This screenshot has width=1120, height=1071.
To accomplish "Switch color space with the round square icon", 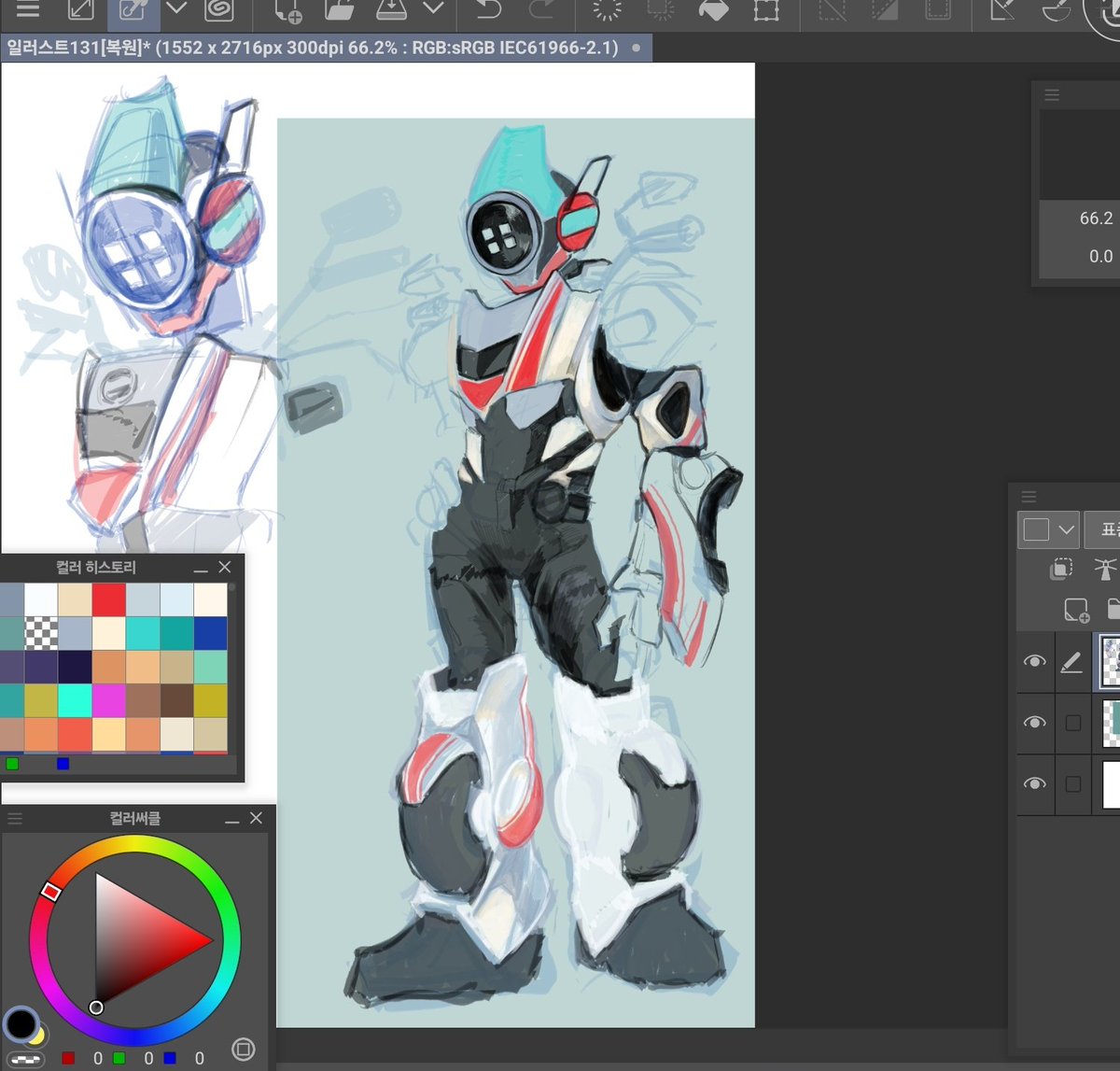I will tap(244, 1050).
